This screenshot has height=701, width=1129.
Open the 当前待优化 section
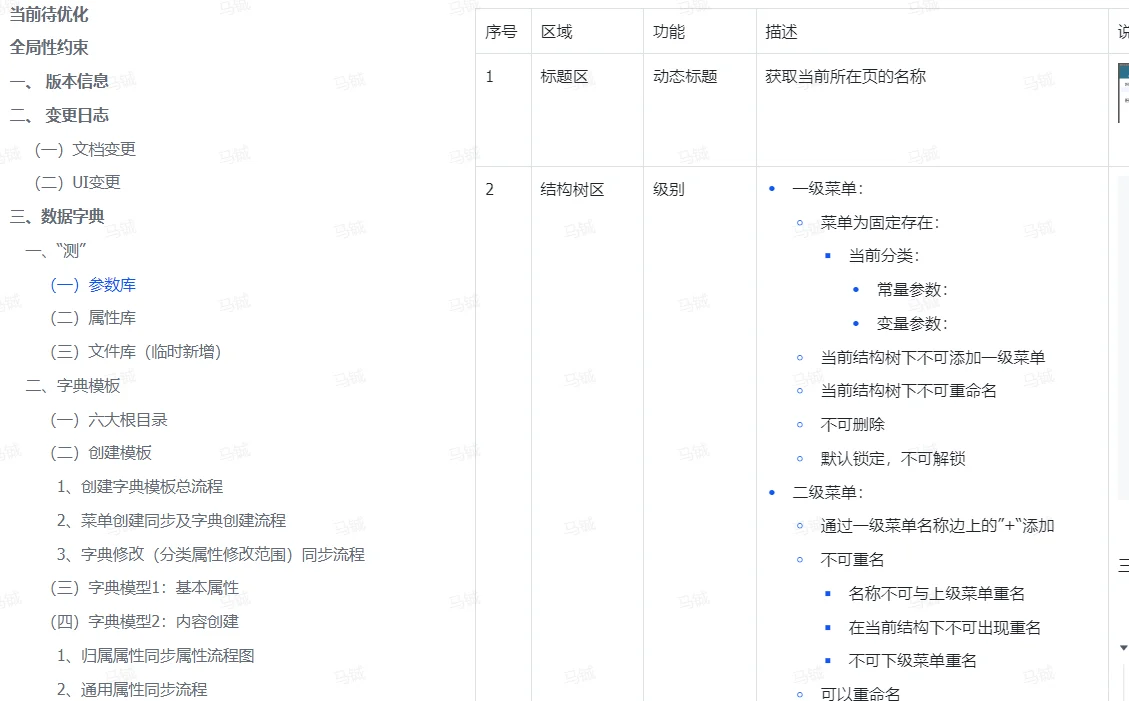point(49,15)
